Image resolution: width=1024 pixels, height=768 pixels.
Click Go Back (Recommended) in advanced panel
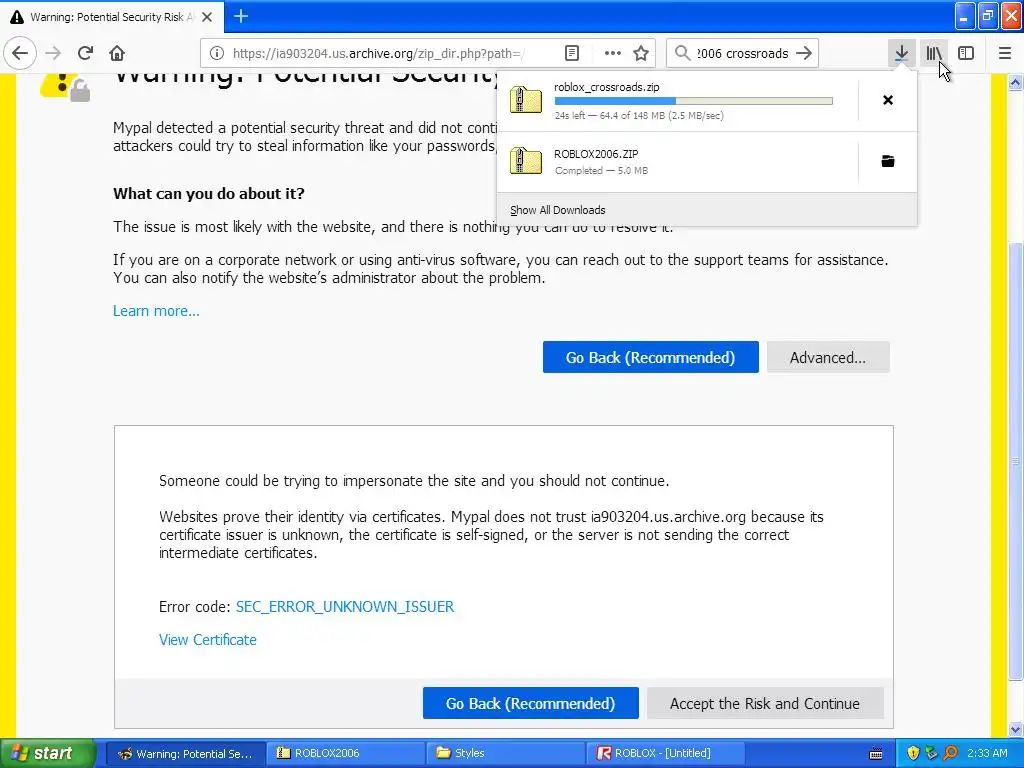(530, 703)
